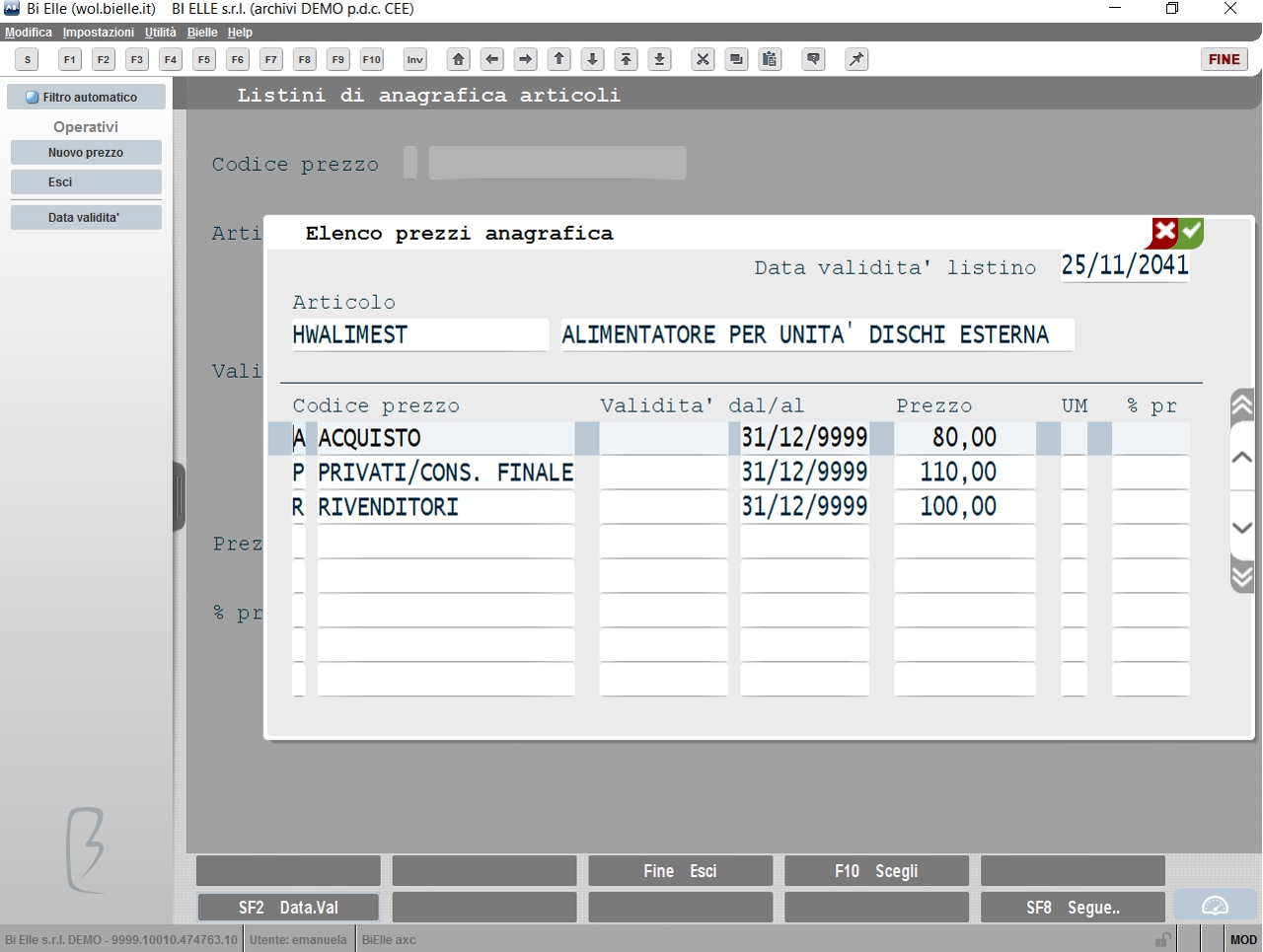
Task: Click the clipboard paste icon
Action: (x=770, y=59)
